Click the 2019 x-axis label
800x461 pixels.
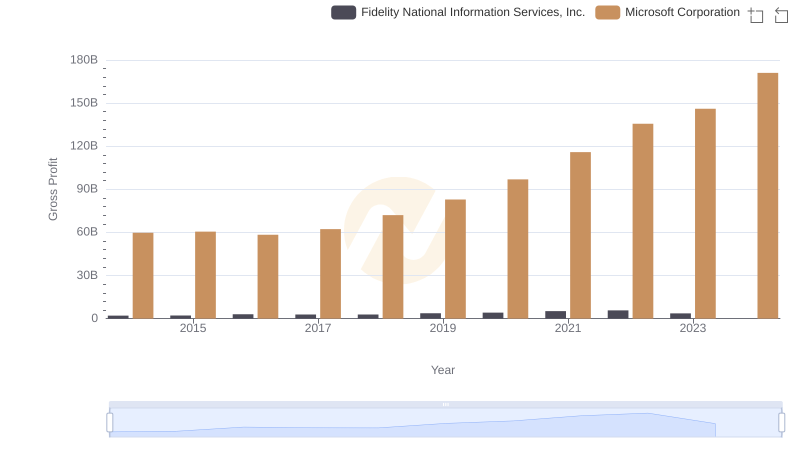(443, 328)
